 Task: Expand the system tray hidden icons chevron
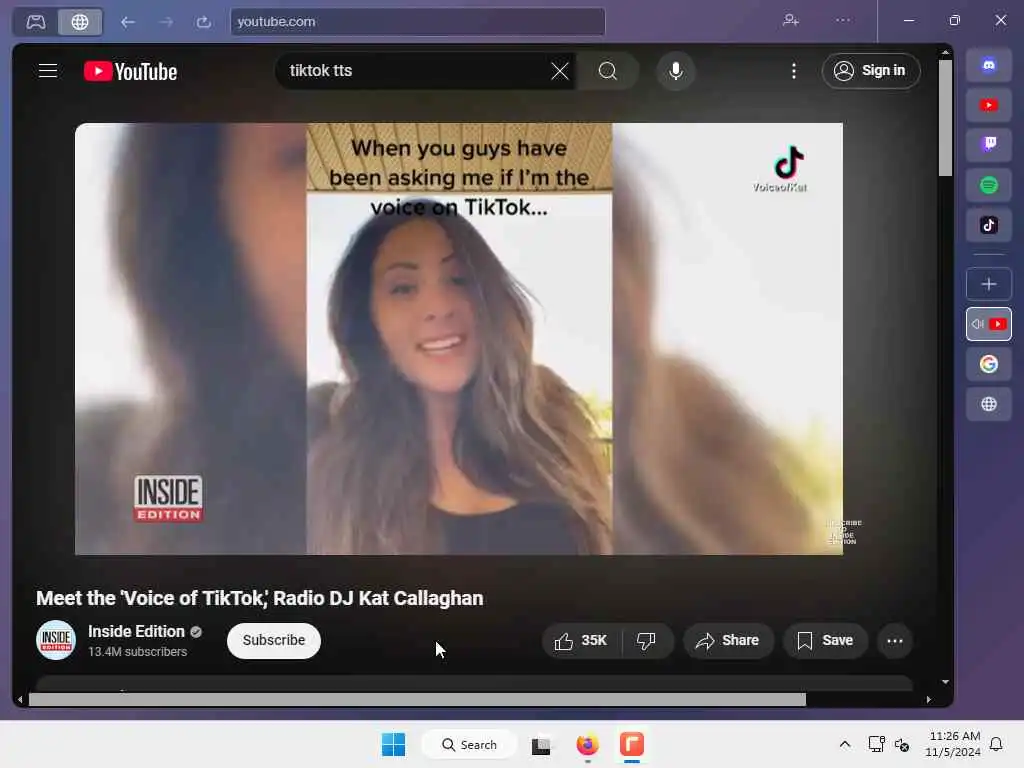(x=844, y=744)
